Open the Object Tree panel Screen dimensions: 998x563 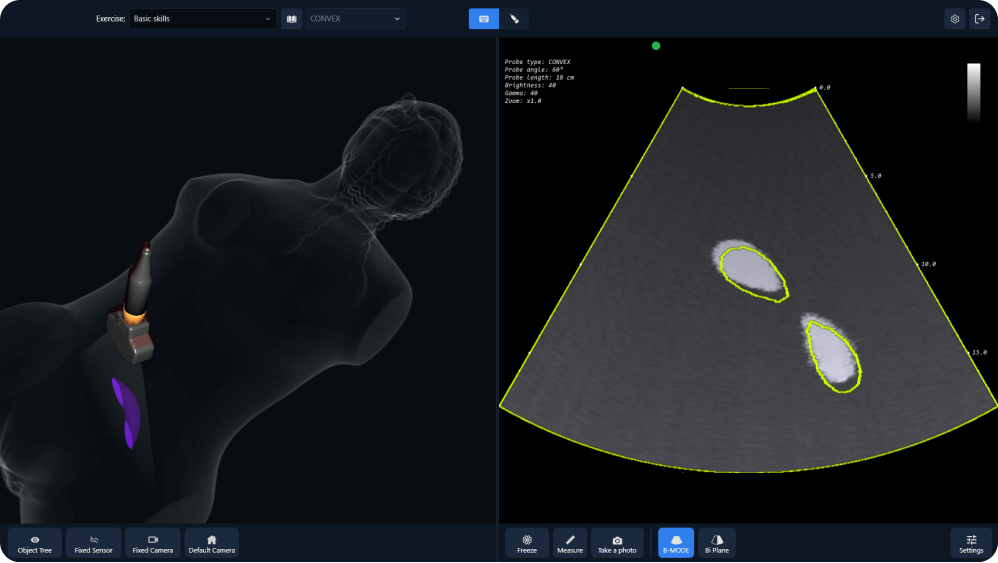tap(35, 543)
